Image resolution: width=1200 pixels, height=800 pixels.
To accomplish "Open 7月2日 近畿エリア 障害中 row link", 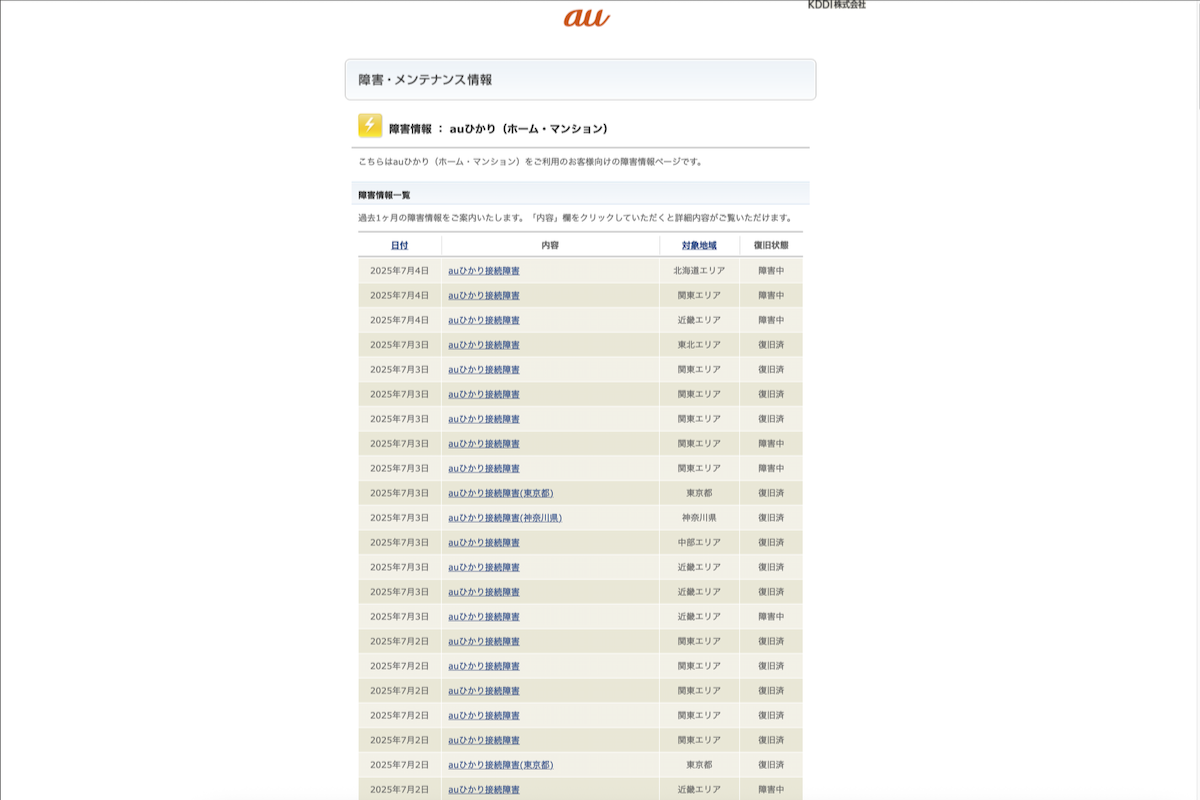I will pyautogui.click(x=484, y=789).
